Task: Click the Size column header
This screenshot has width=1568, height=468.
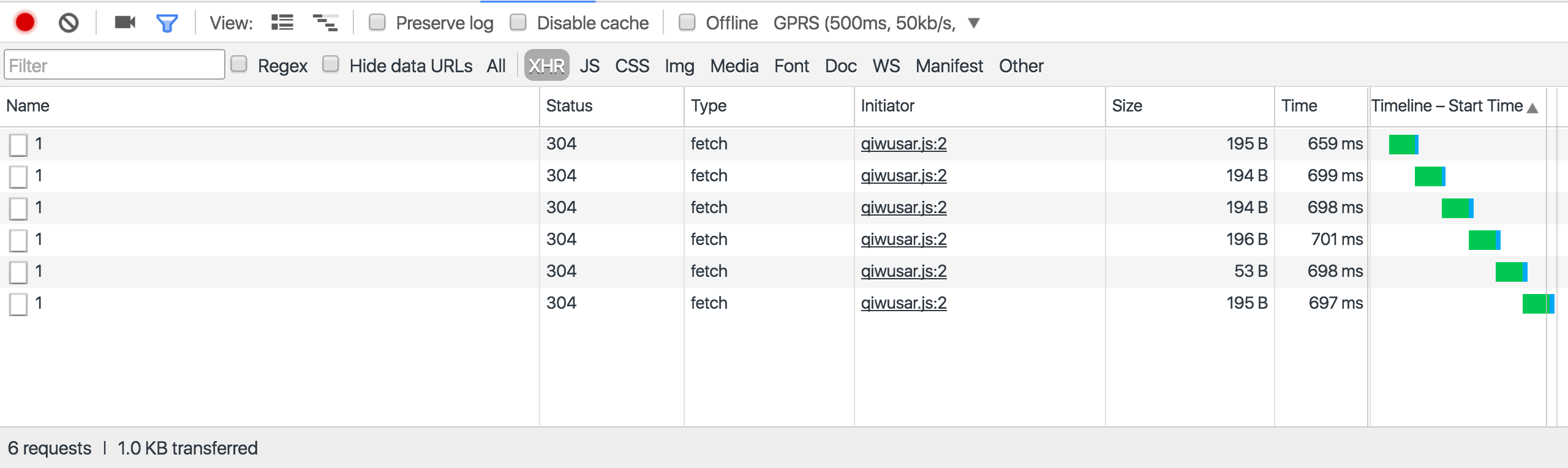Action: (1127, 106)
